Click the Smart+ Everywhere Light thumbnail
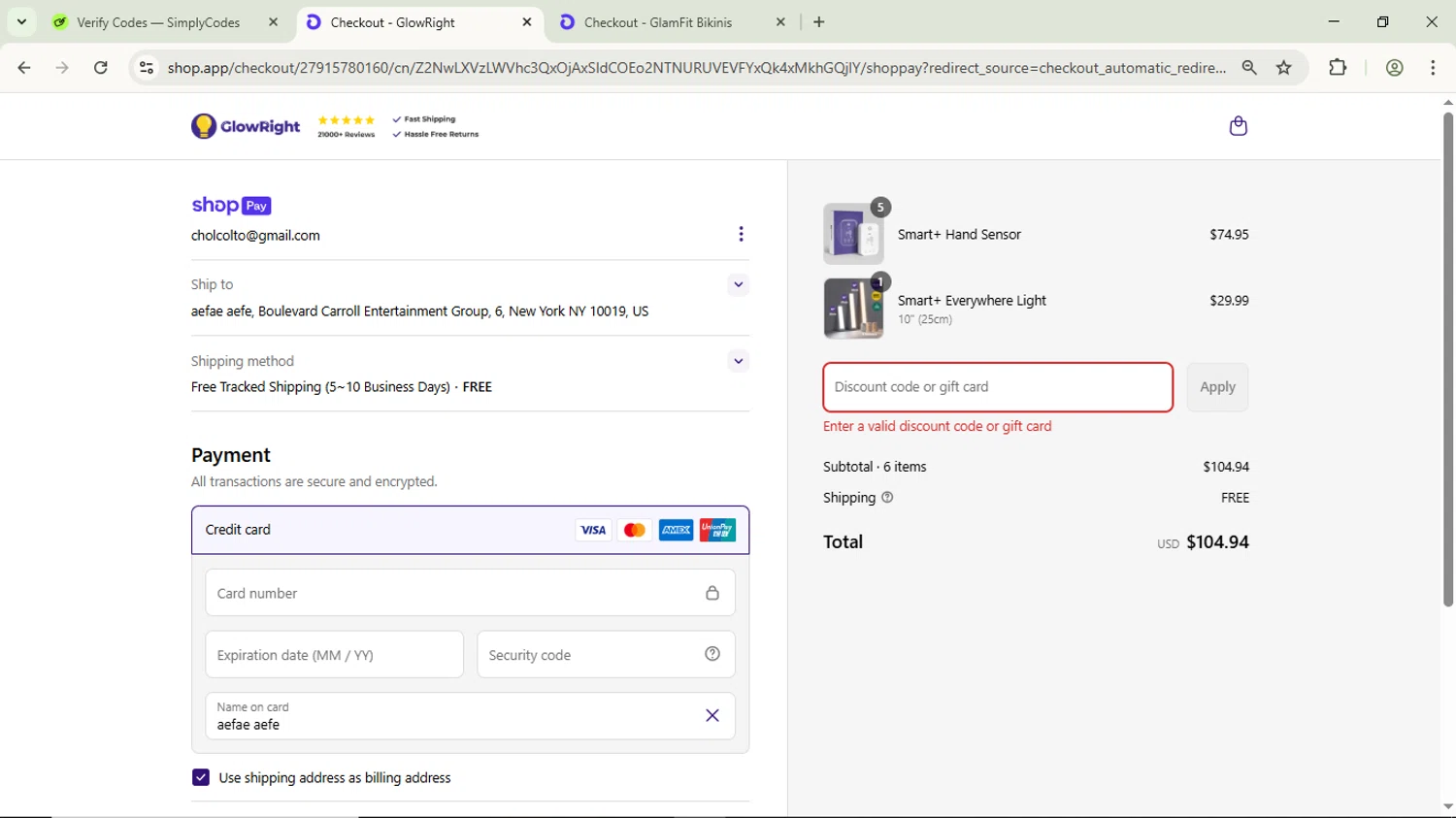Screen dimensions: 1456x818 [x=854, y=309]
